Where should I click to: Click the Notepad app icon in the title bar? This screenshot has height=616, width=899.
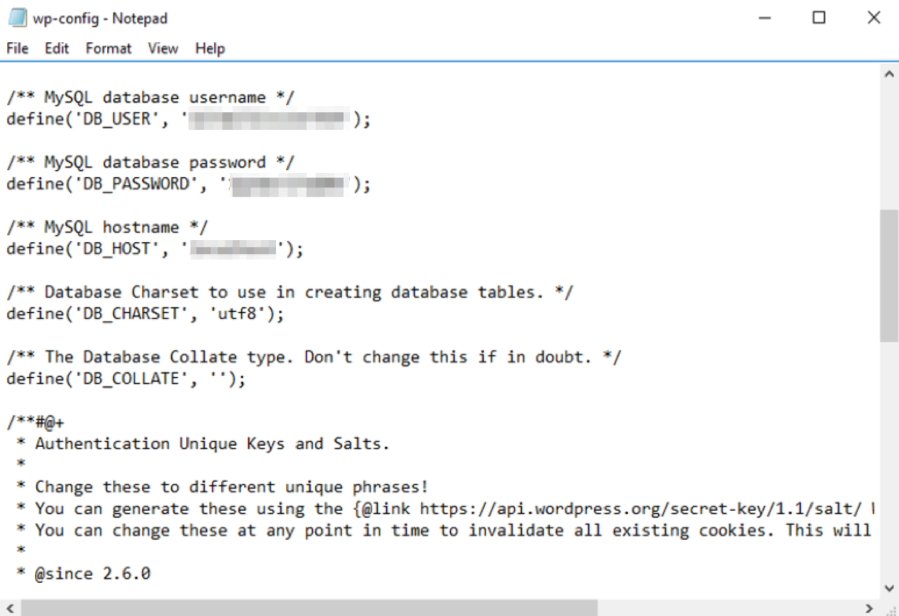pyautogui.click(x=17, y=18)
